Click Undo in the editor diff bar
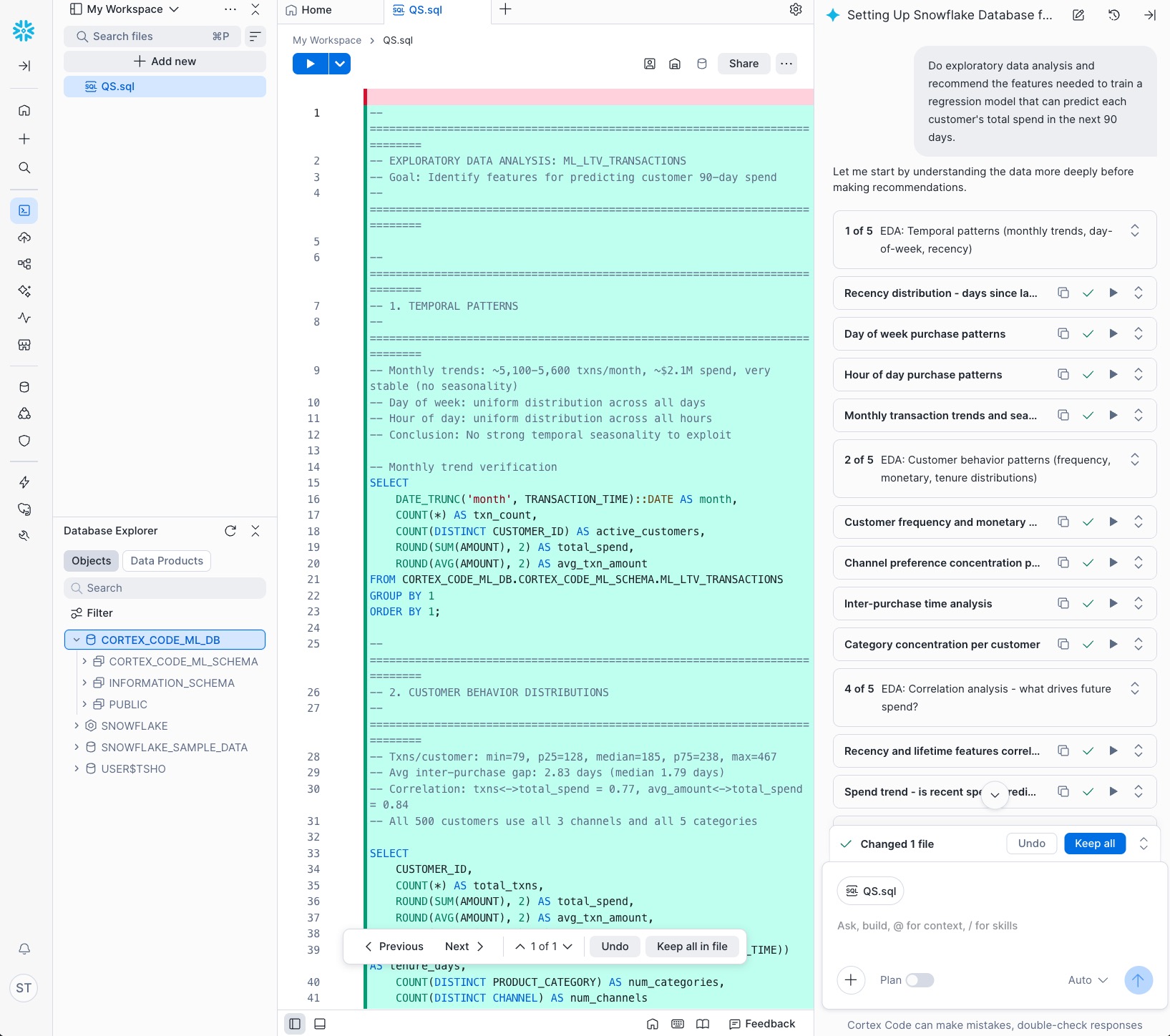Image resolution: width=1170 pixels, height=1036 pixels. (x=615, y=947)
